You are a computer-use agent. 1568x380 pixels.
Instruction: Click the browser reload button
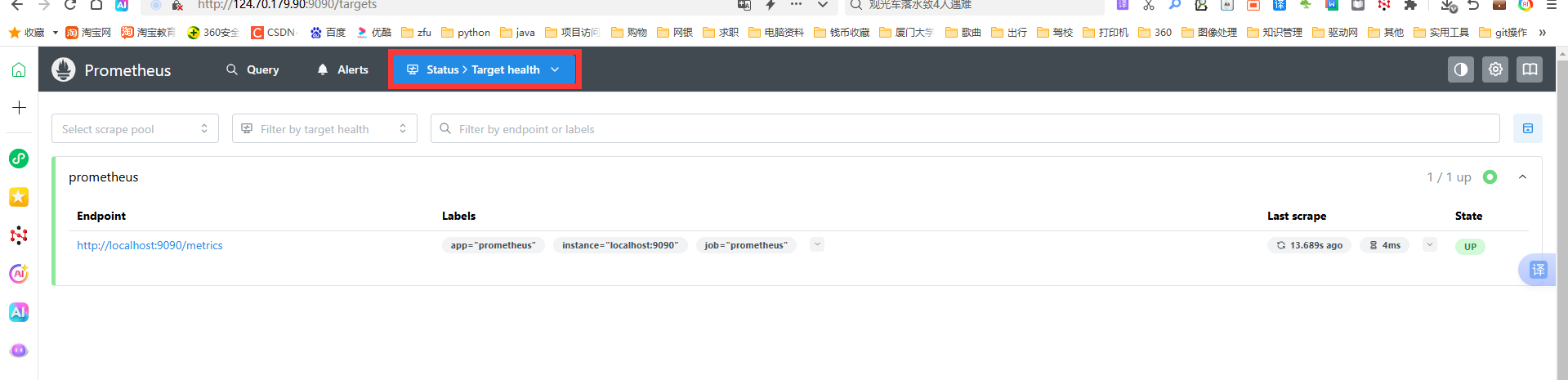pos(70,5)
